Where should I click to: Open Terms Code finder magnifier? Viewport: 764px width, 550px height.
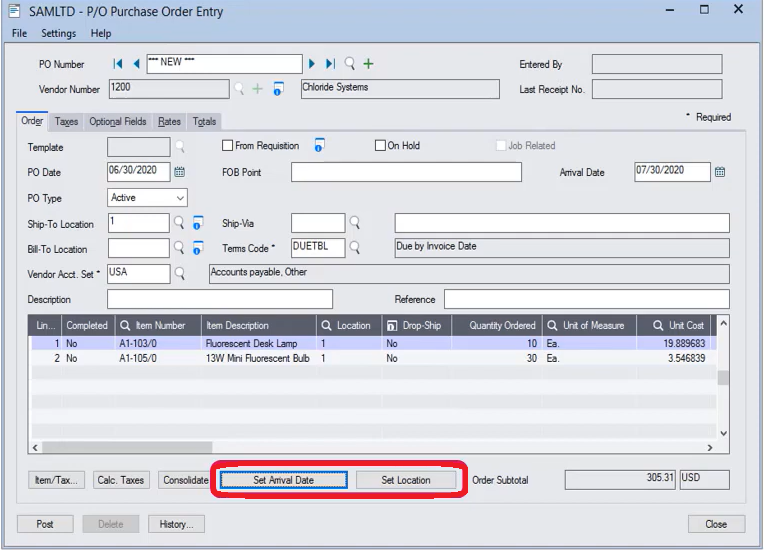click(x=354, y=247)
